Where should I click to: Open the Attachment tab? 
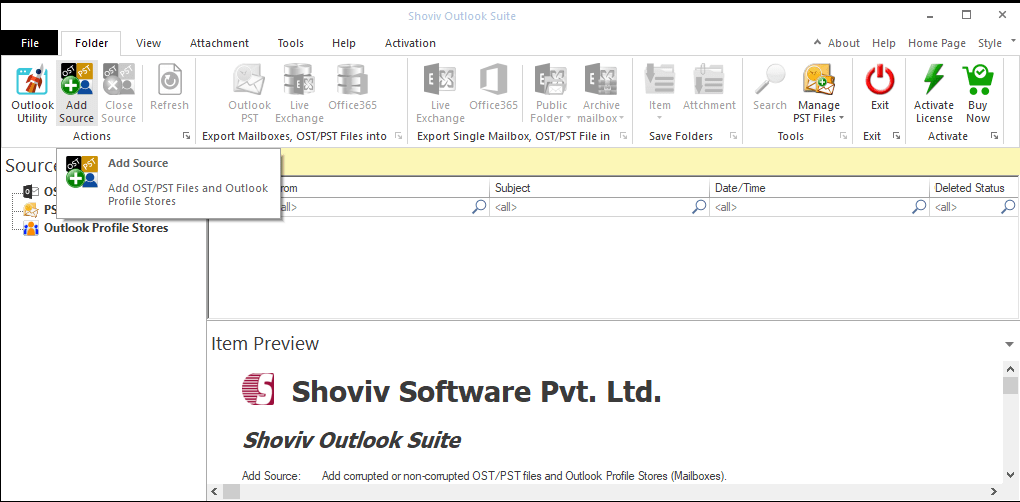pos(219,43)
